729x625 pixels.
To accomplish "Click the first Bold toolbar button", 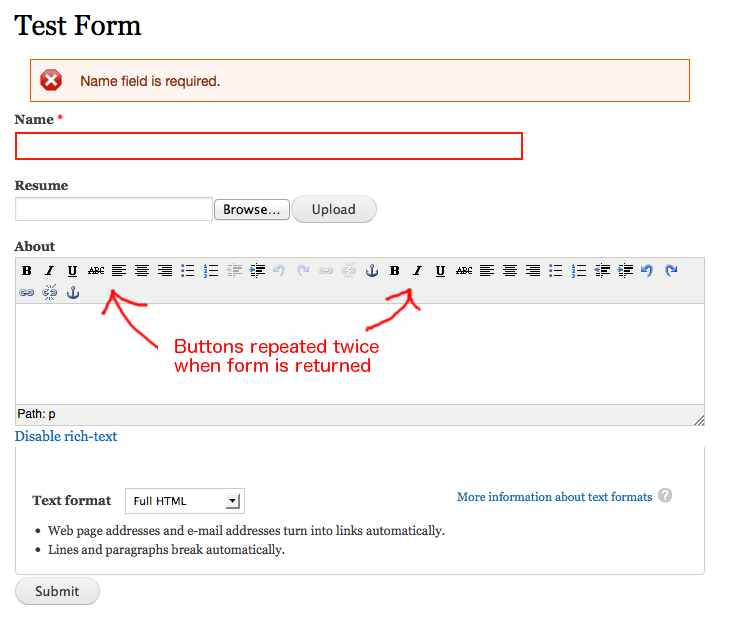I will point(27,271).
